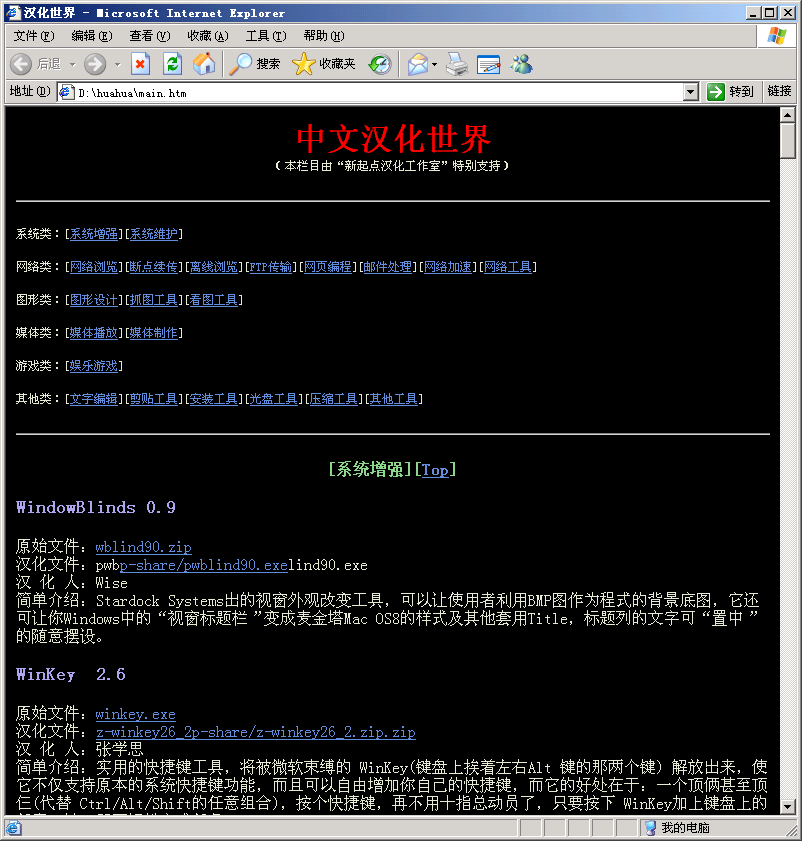Click the Windows logo throbber

(x=776, y=36)
